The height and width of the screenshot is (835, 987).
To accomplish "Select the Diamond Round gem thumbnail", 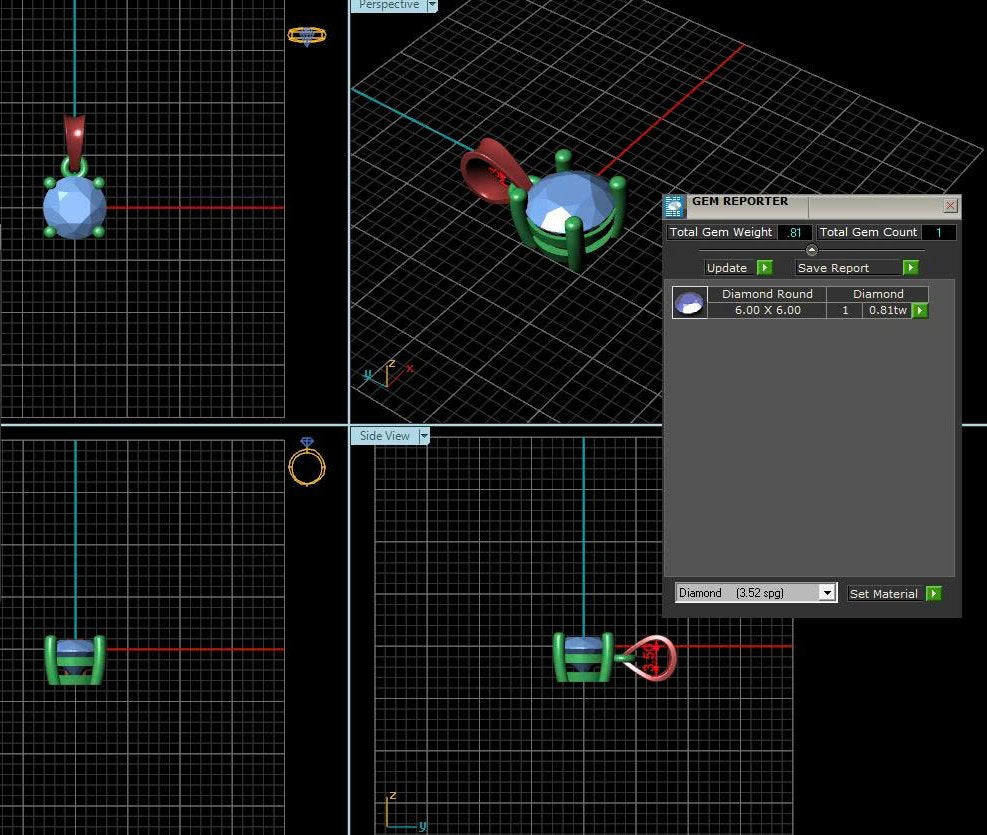I will [689, 302].
